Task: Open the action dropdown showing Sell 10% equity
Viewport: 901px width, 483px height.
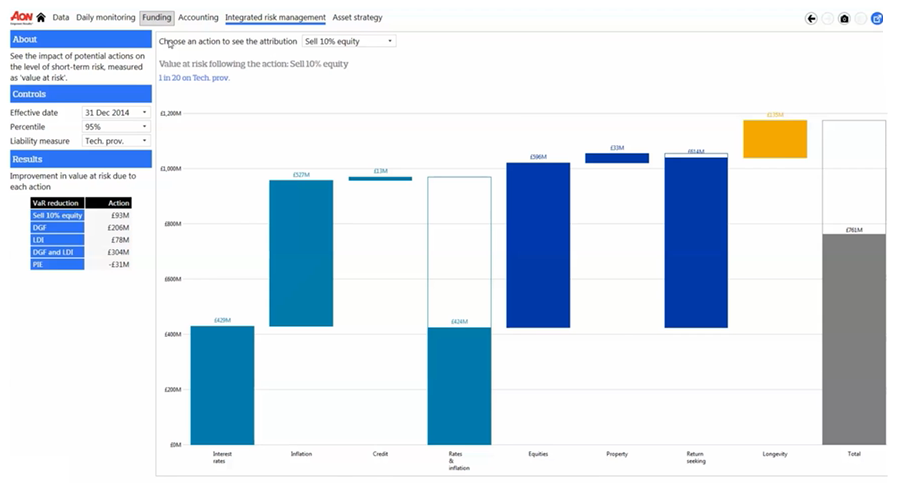Action: 349,41
